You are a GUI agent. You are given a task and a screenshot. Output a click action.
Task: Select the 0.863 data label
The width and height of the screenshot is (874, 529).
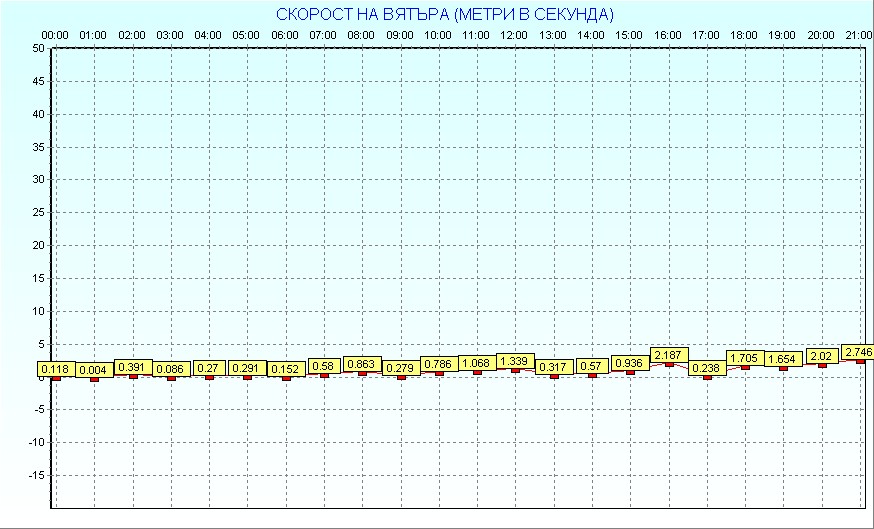click(x=362, y=365)
